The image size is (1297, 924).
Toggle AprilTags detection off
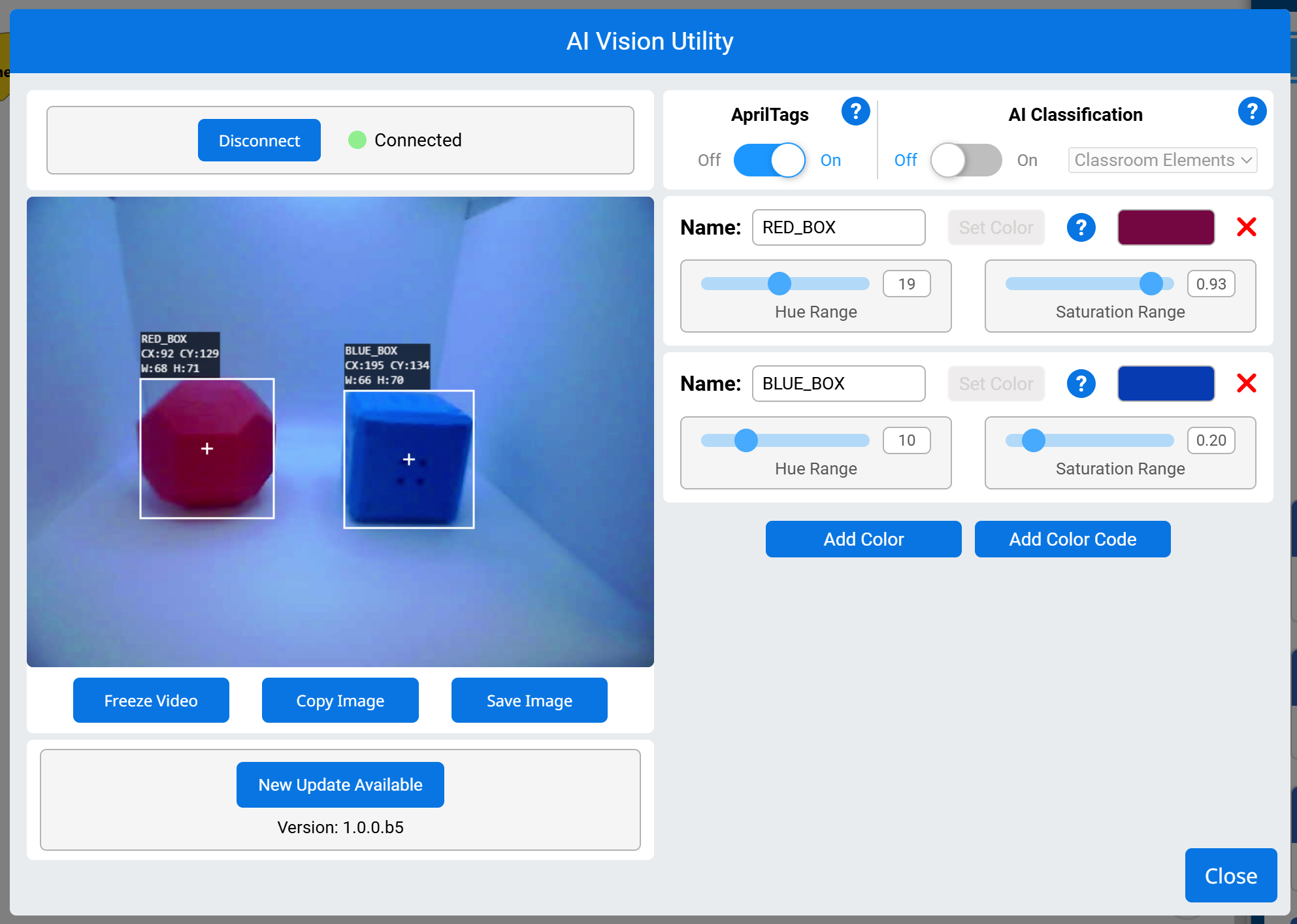point(770,160)
